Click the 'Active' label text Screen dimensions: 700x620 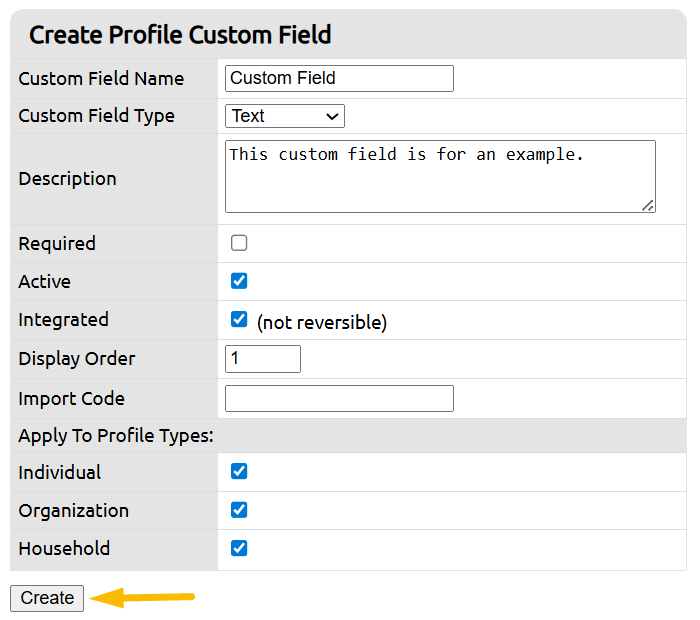45,282
